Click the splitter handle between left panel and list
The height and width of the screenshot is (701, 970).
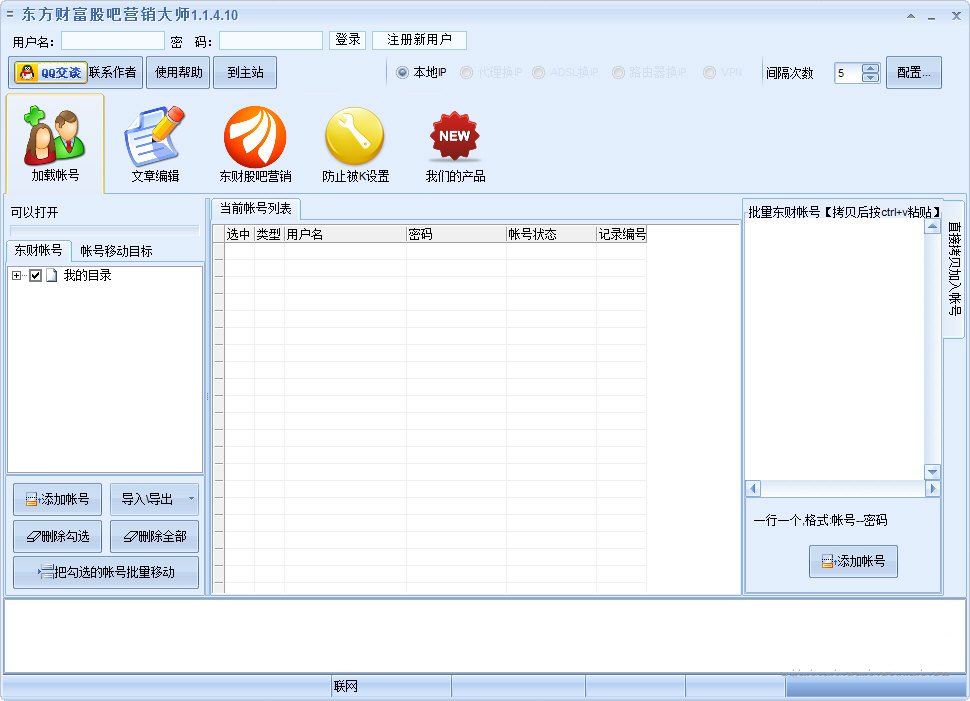click(207, 396)
